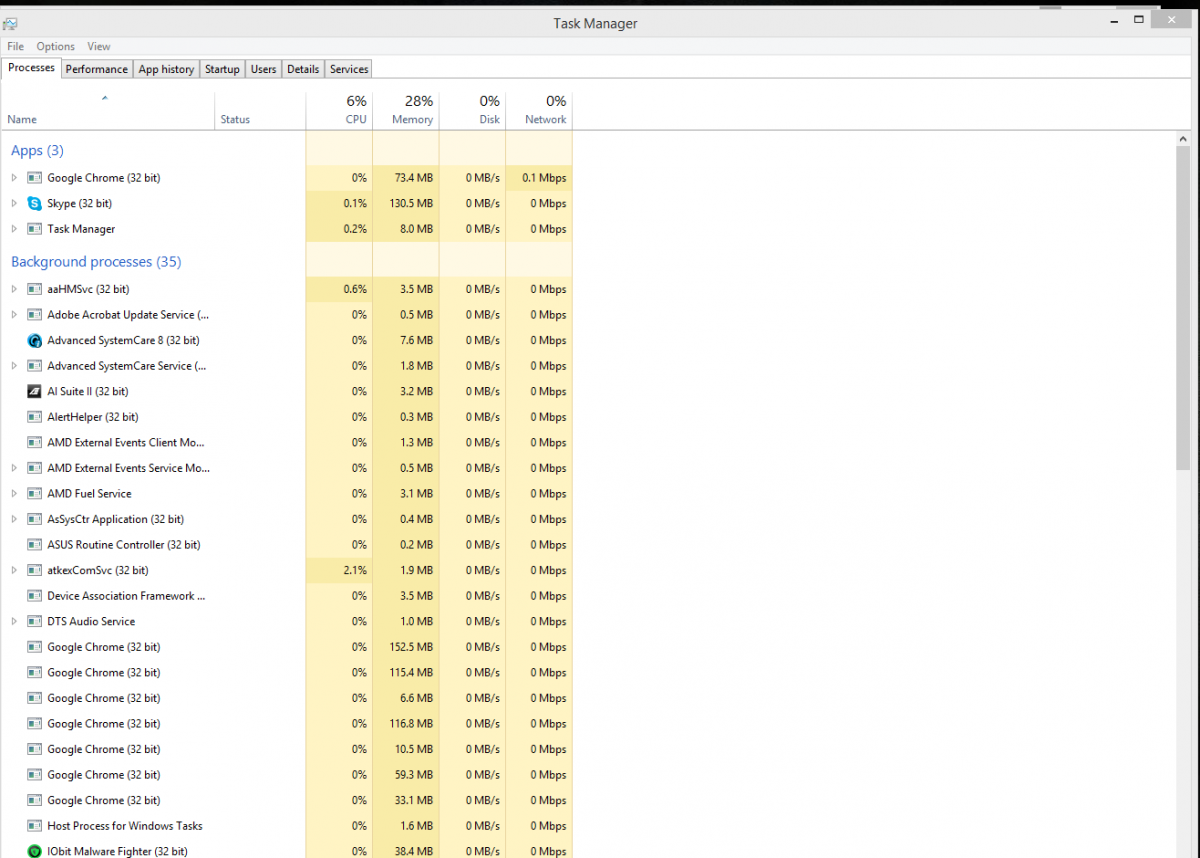Expand the aaHMSvc process

pyautogui.click(x=14, y=289)
